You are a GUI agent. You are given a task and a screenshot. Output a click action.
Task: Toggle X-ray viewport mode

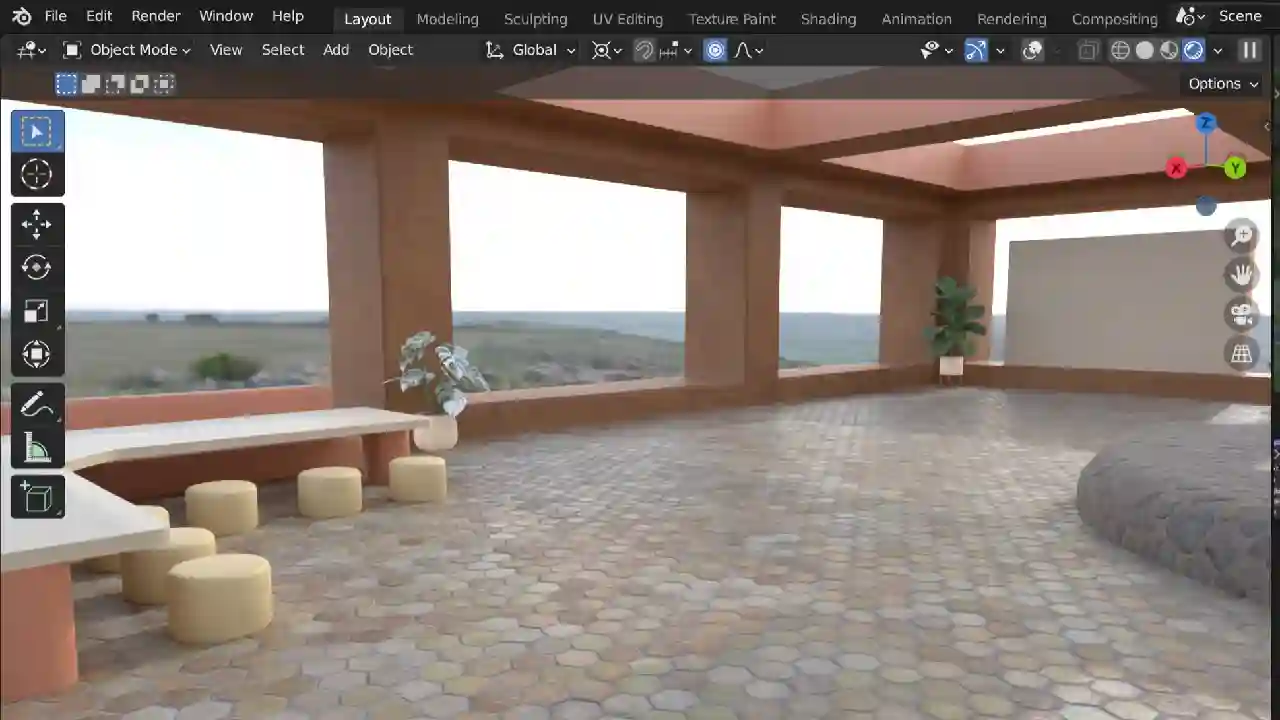pyautogui.click(x=1087, y=50)
